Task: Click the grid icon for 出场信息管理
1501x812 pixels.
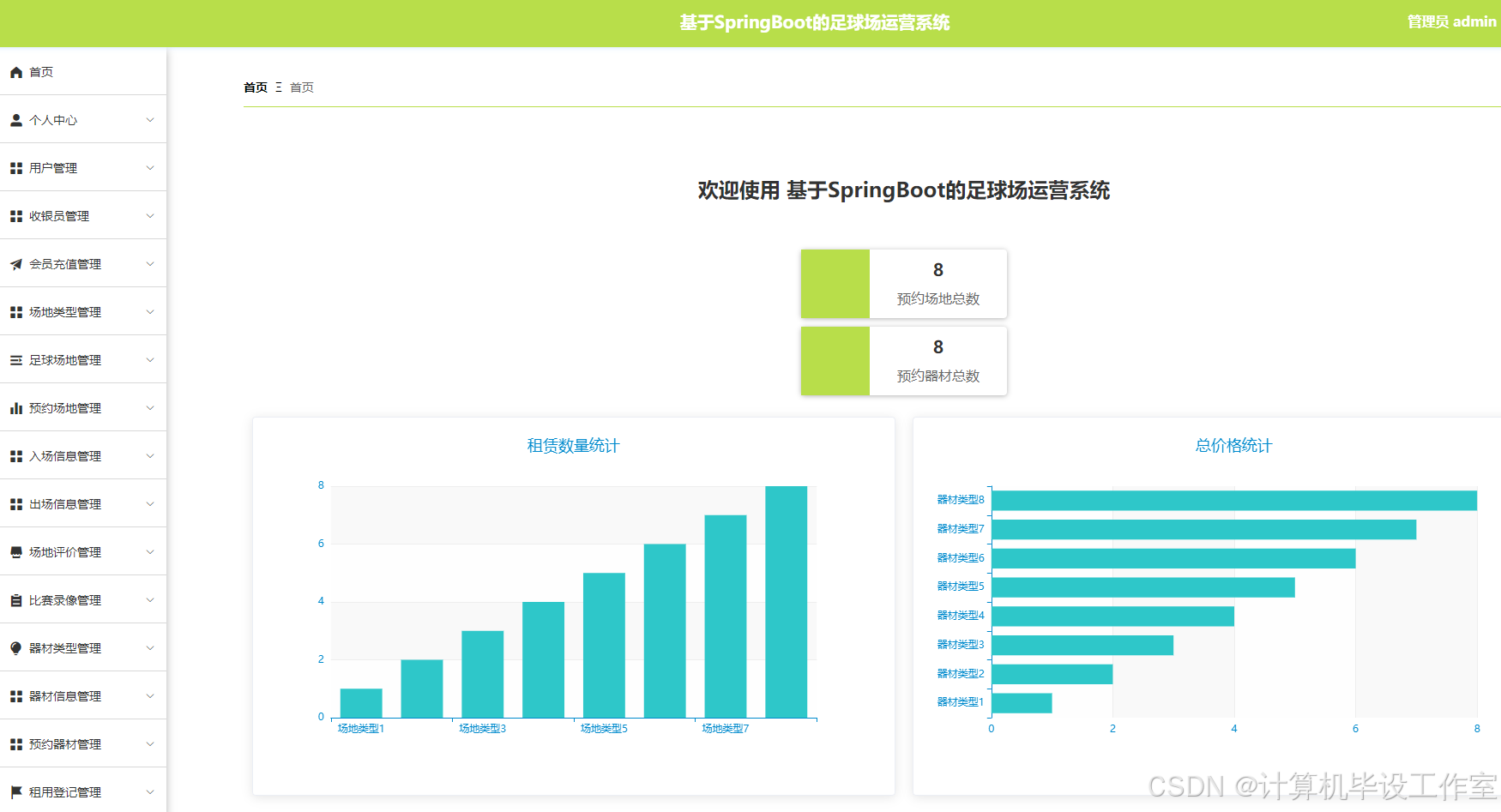Action: tap(16, 505)
